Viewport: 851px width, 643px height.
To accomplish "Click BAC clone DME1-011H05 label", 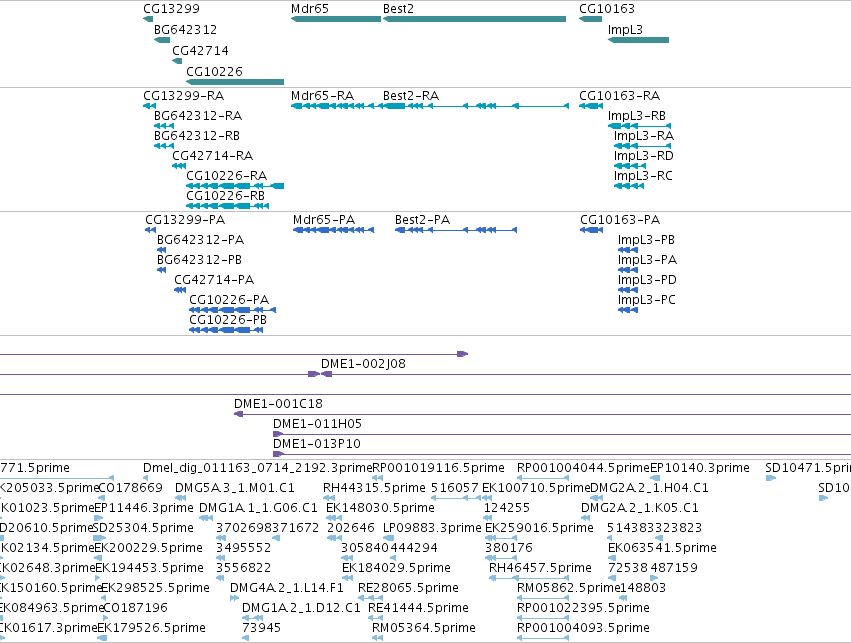I will coord(317,424).
